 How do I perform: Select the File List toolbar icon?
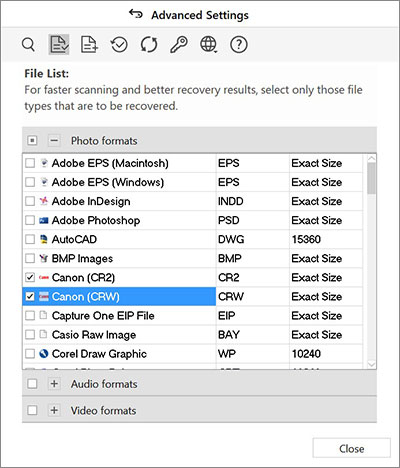coord(59,44)
